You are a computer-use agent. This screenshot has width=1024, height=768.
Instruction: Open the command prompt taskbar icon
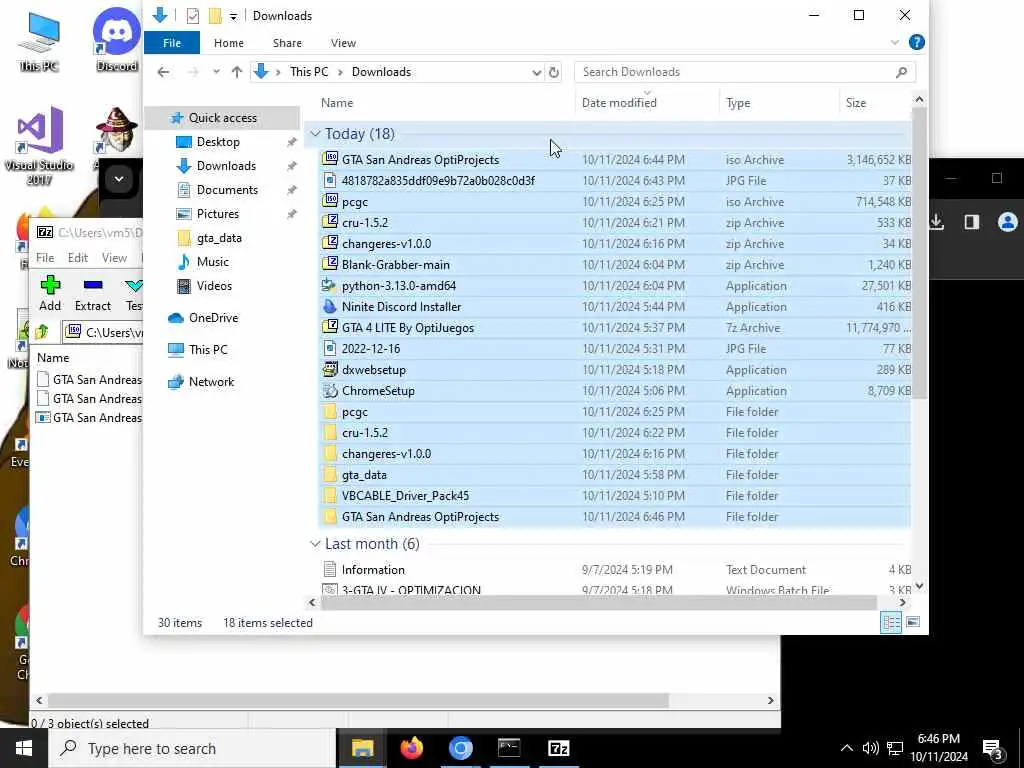[509, 748]
